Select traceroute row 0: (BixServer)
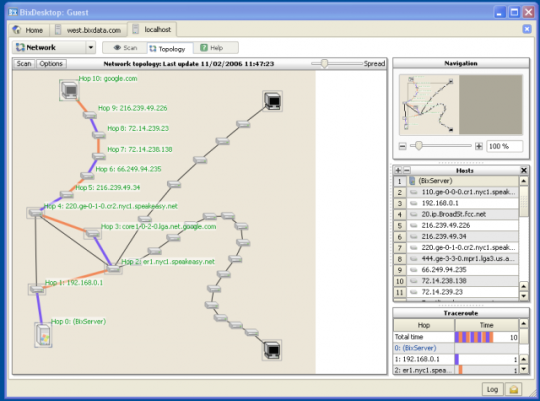 tap(456, 348)
